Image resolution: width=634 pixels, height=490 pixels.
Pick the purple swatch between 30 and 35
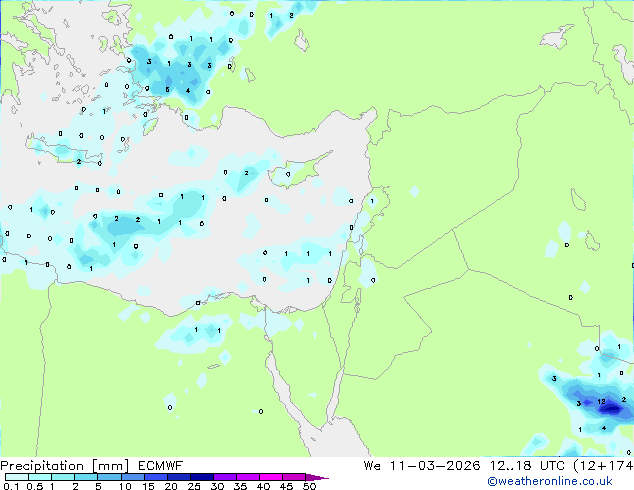[225, 477]
